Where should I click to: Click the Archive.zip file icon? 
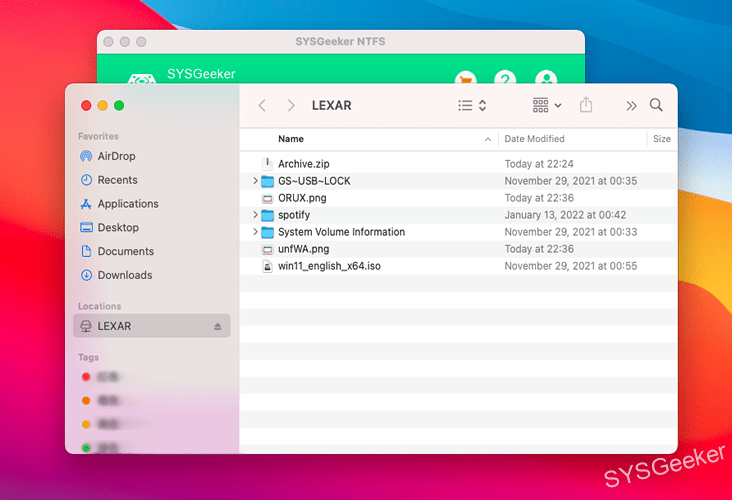(x=267, y=164)
